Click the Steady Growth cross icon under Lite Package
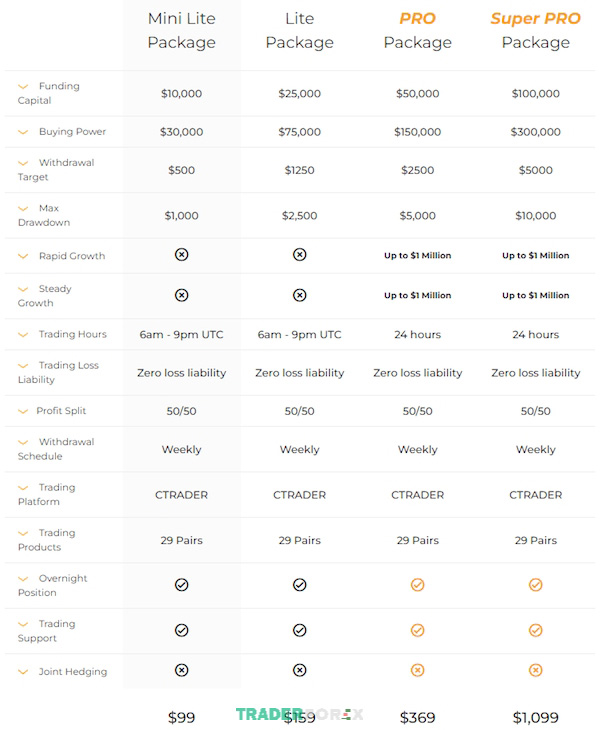The image size is (600, 730). coord(300,295)
